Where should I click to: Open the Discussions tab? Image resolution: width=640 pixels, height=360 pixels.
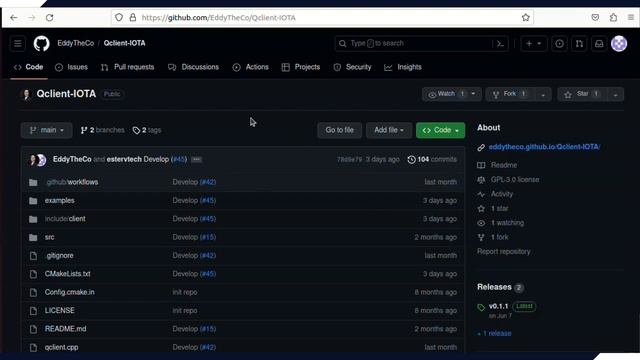[x=193, y=67]
